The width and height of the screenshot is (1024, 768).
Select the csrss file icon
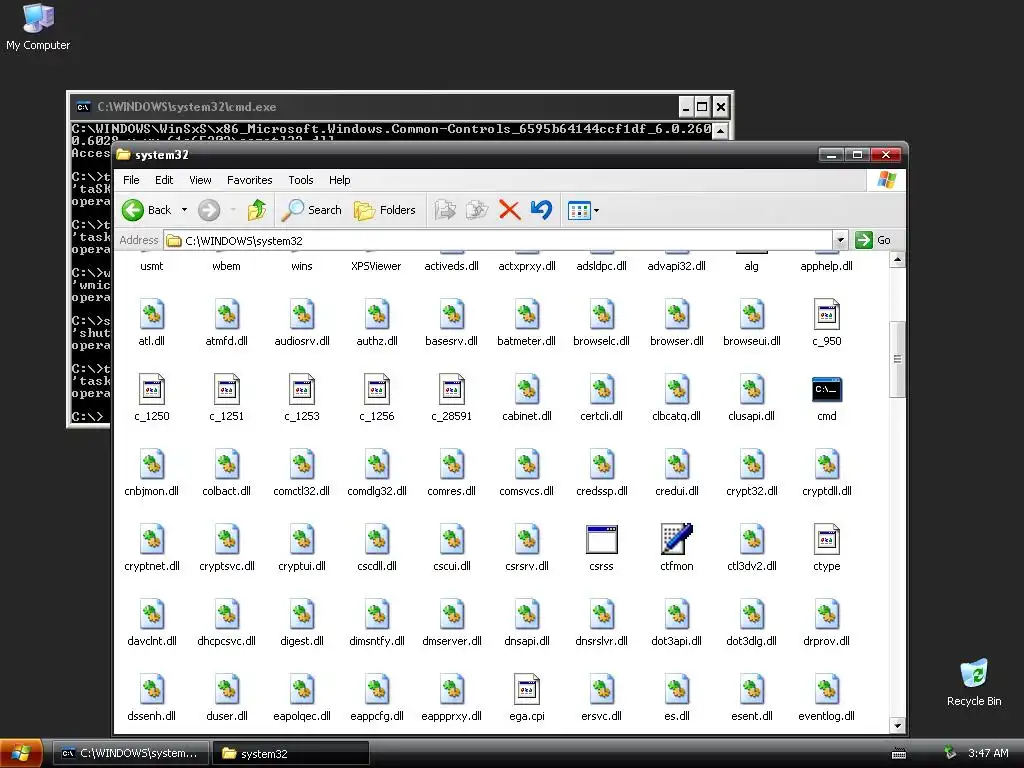[601, 539]
